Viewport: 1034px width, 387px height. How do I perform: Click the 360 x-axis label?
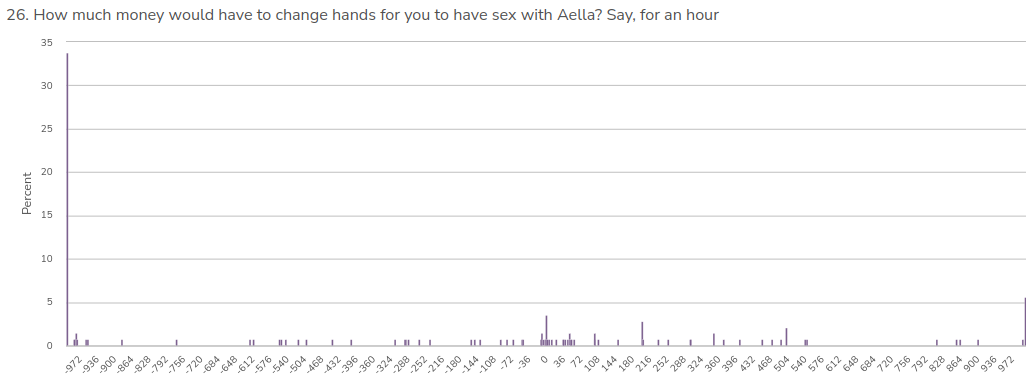pyautogui.click(x=713, y=362)
